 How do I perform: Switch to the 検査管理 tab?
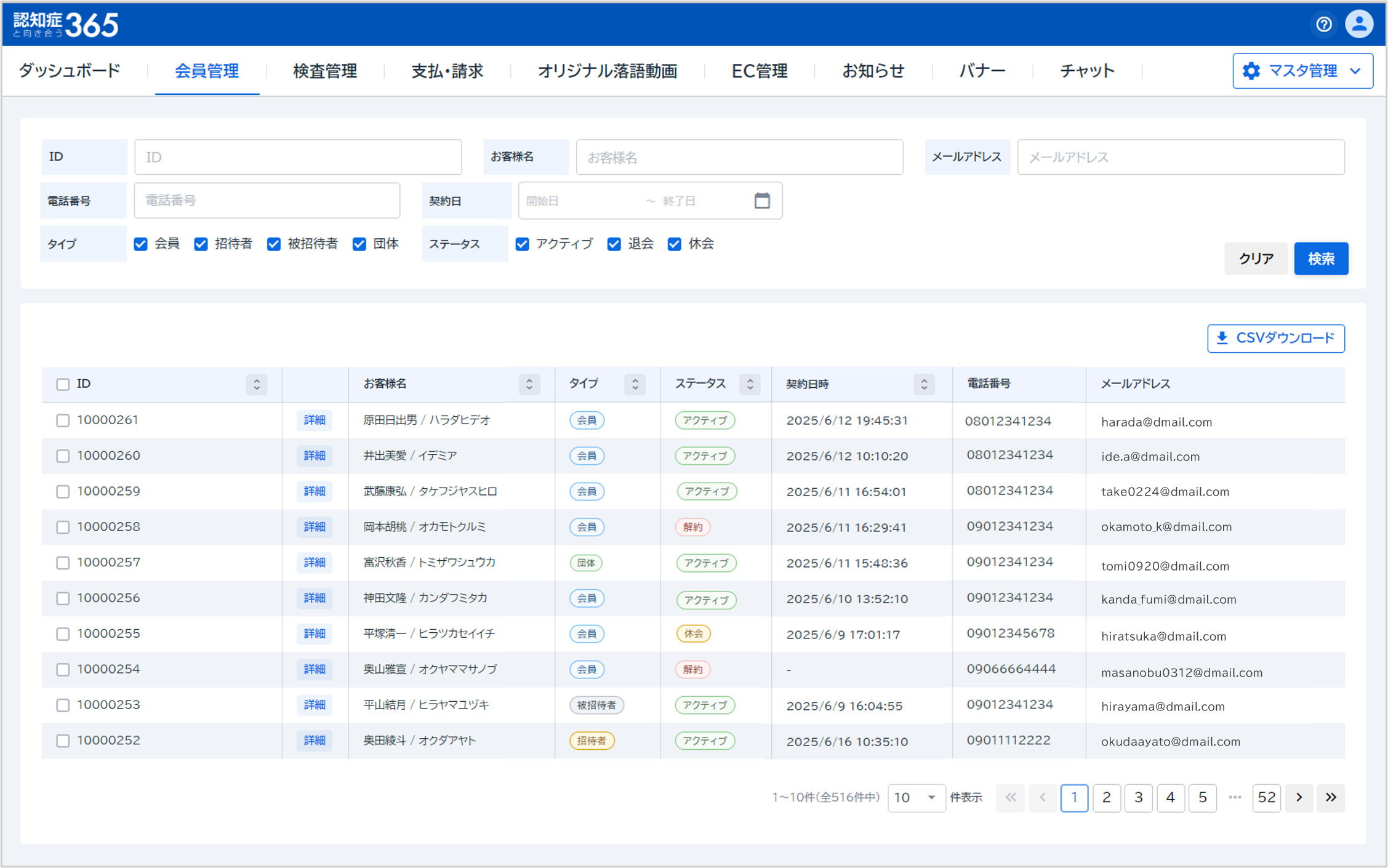(324, 71)
